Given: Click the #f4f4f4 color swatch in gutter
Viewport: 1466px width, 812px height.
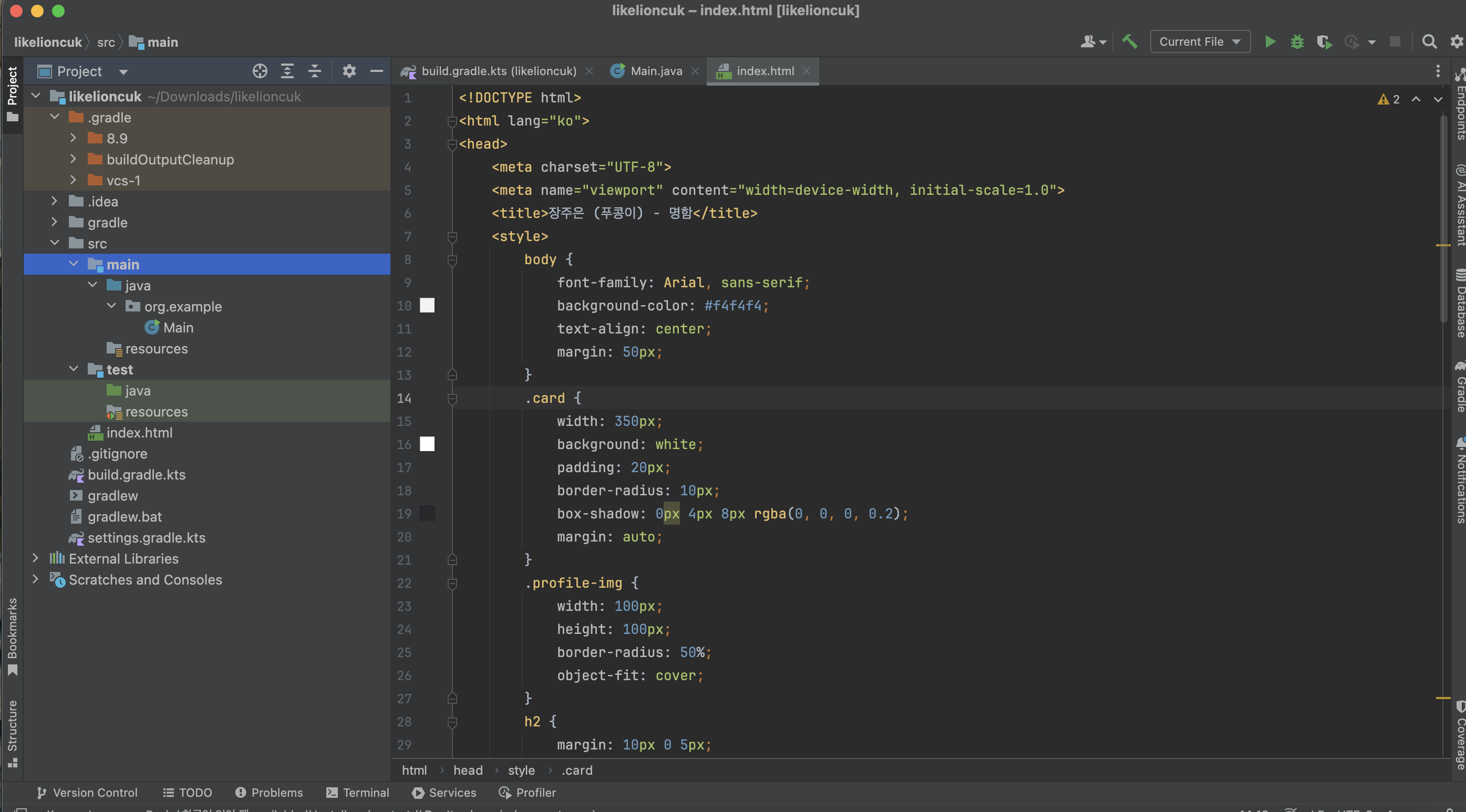Looking at the screenshot, I should pyautogui.click(x=427, y=306).
